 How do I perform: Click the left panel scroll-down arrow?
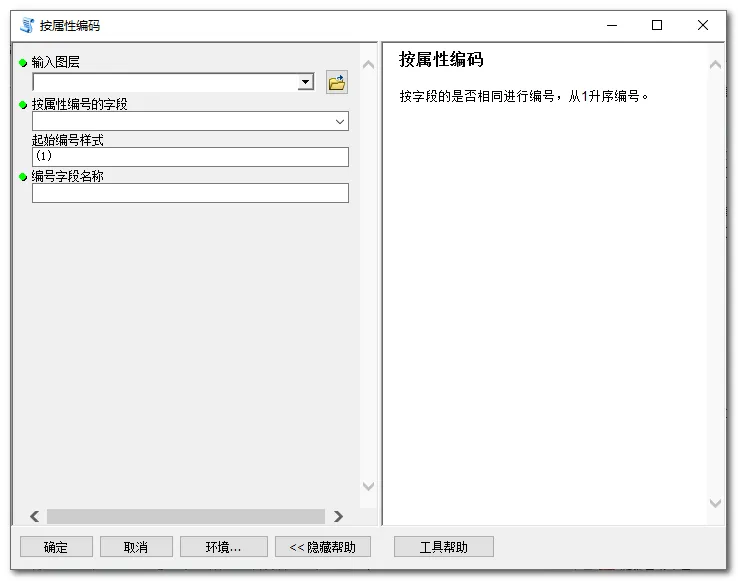point(369,486)
